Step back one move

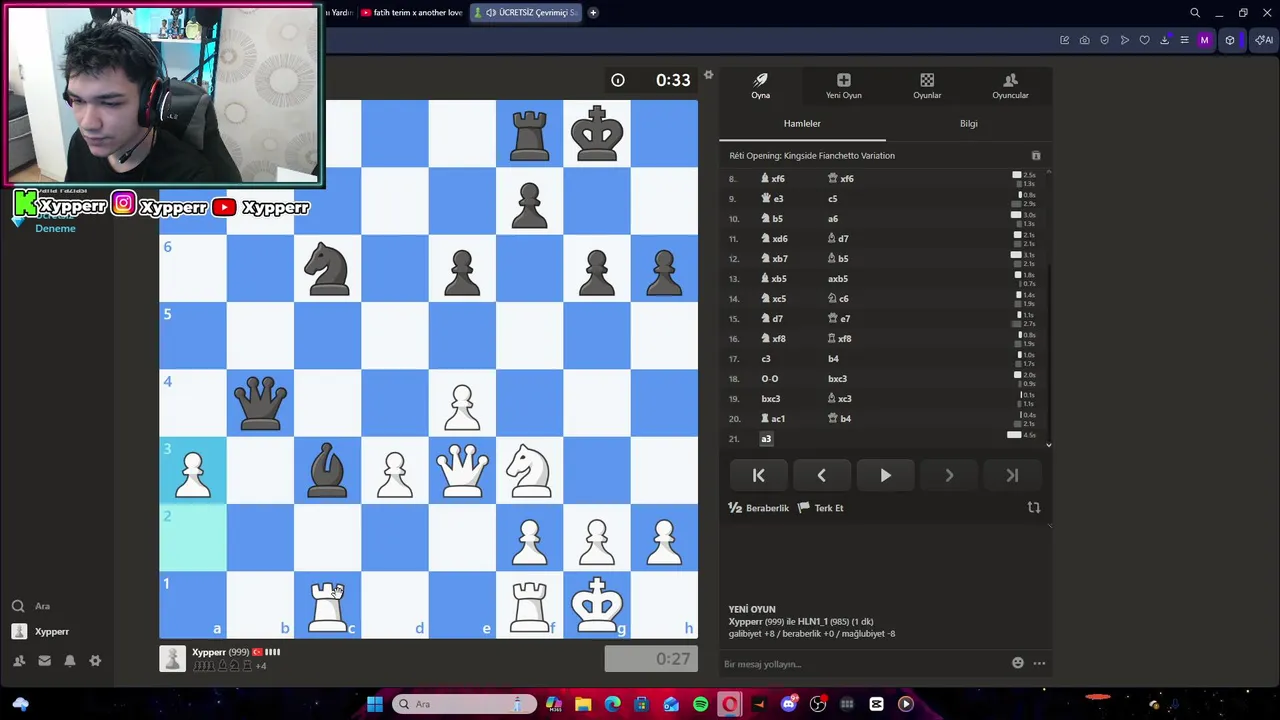[821, 476]
